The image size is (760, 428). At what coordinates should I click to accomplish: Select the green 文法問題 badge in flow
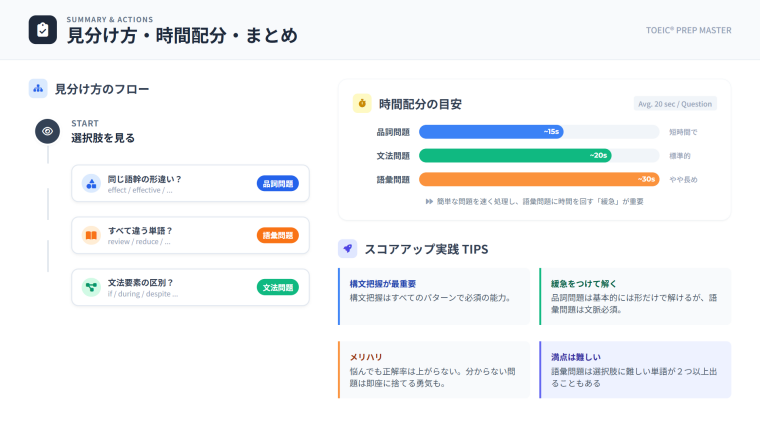pyautogui.click(x=277, y=288)
